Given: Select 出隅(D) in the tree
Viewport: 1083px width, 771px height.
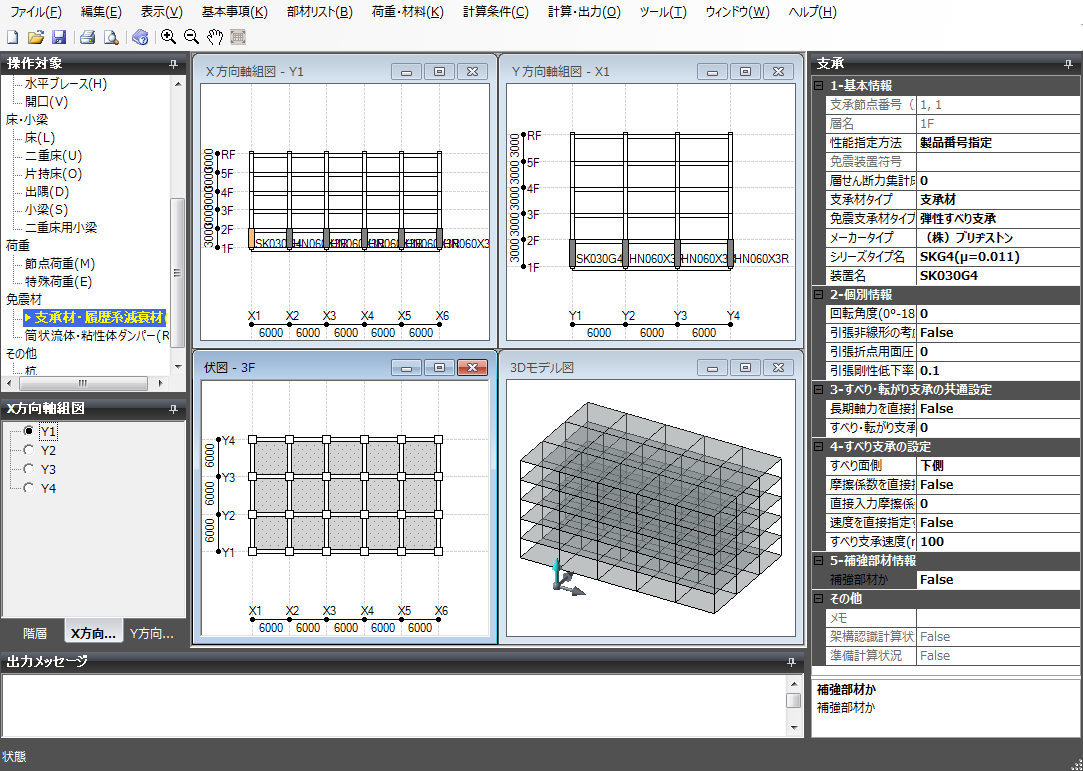Looking at the screenshot, I should (x=47, y=191).
